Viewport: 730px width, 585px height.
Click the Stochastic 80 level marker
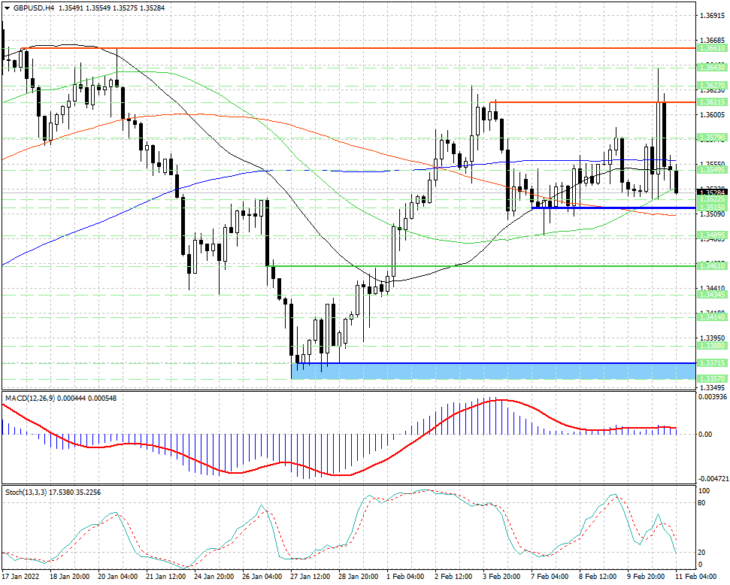click(x=702, y=503)
